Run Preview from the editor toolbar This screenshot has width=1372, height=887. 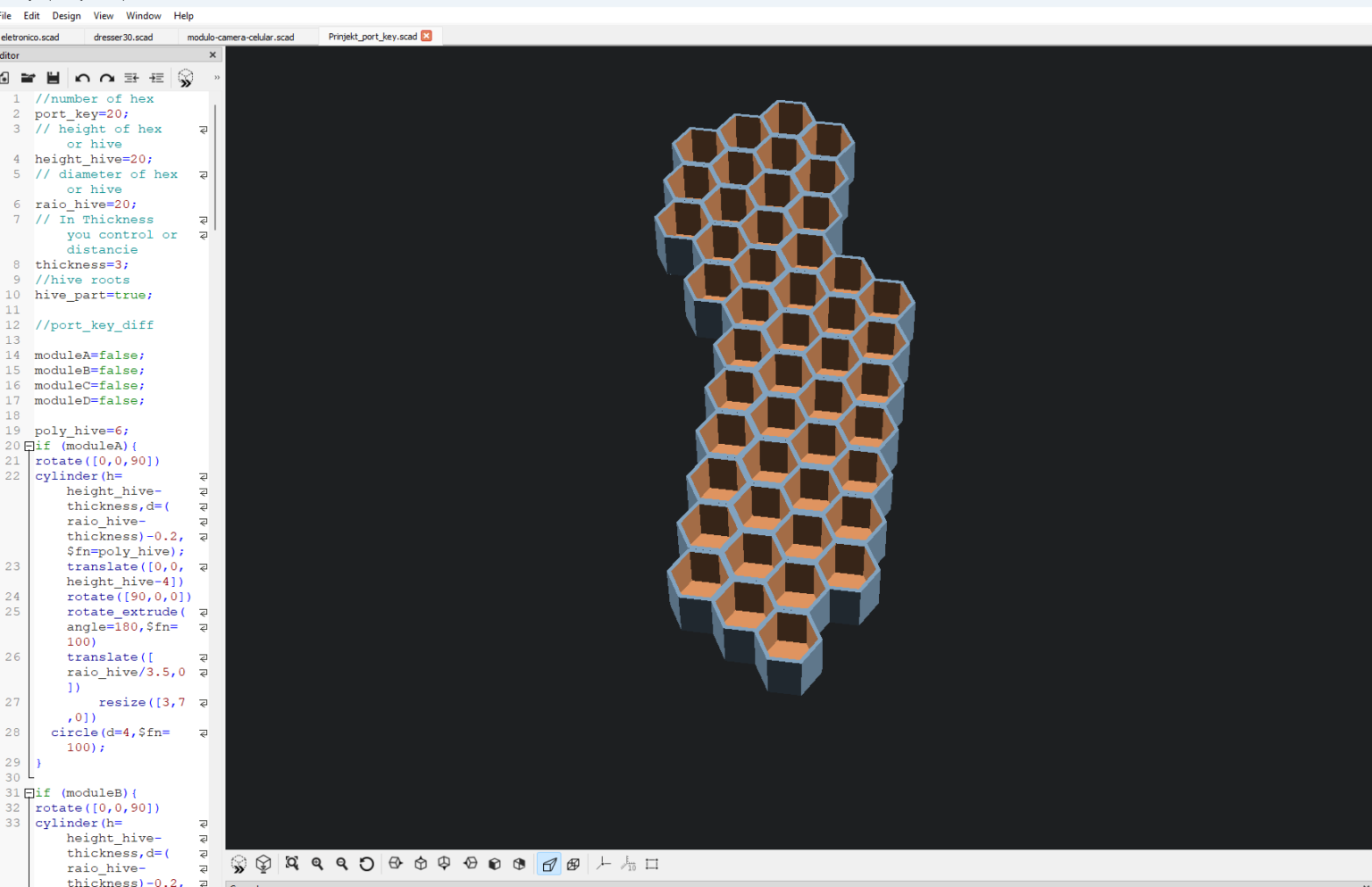click(x=185, y=79)
